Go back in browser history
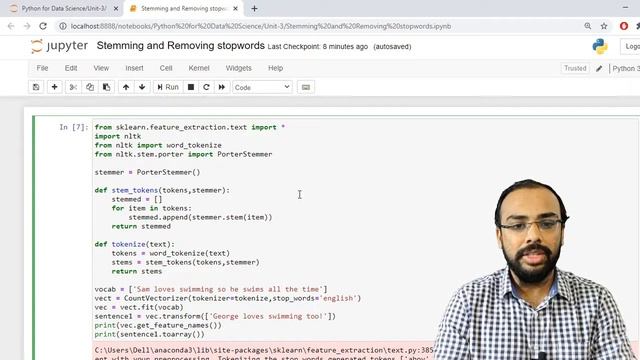This screenshot has width=640, height=360. coord(11,26)
